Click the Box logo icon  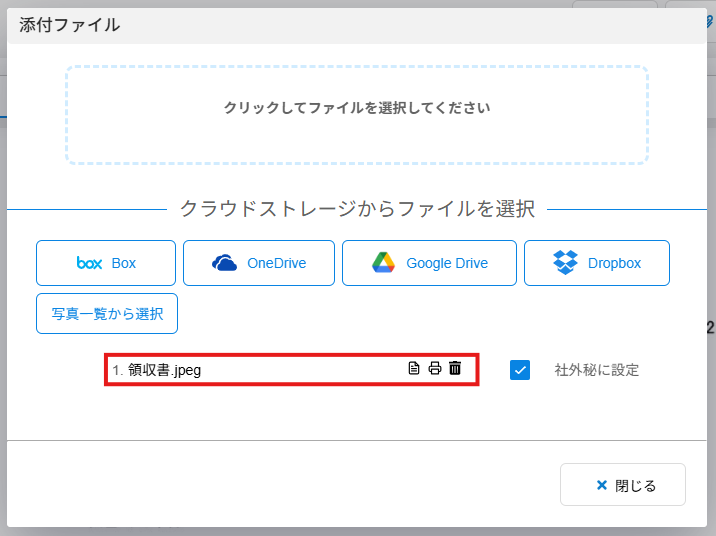click(90, 263)
